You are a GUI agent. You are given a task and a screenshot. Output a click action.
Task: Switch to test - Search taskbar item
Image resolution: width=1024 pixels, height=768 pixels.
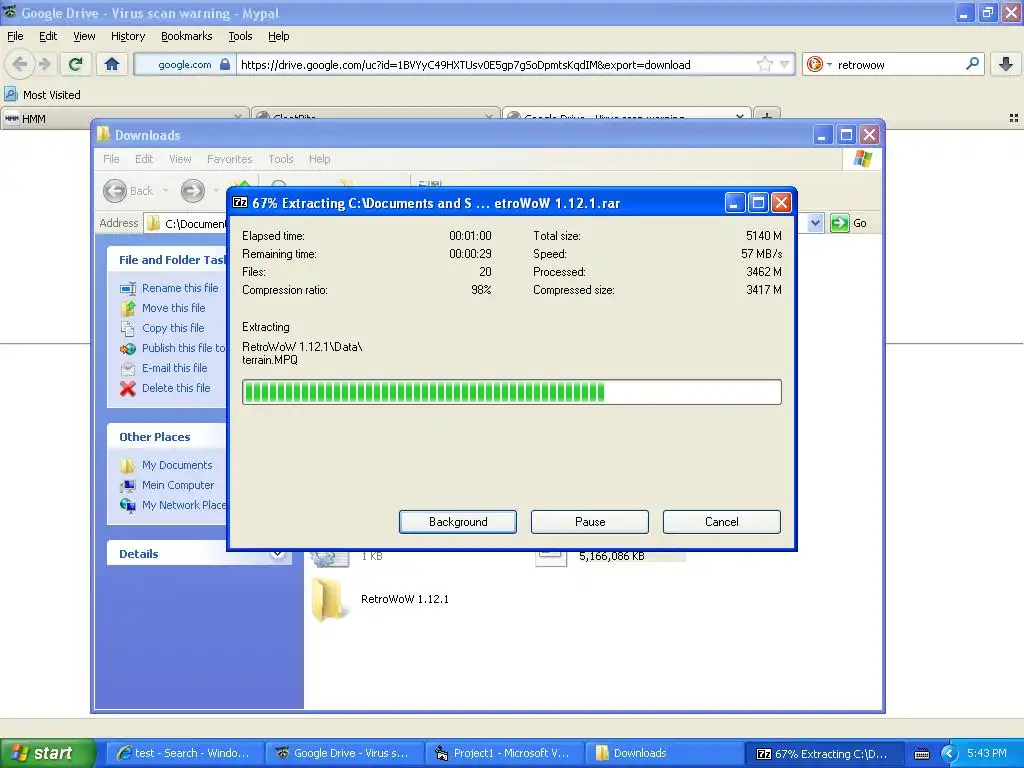[184, 753]
